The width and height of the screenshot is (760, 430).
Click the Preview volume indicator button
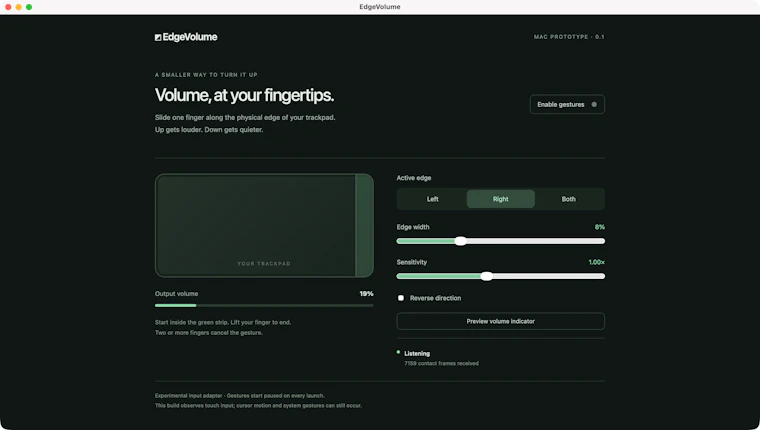[501, 321]
